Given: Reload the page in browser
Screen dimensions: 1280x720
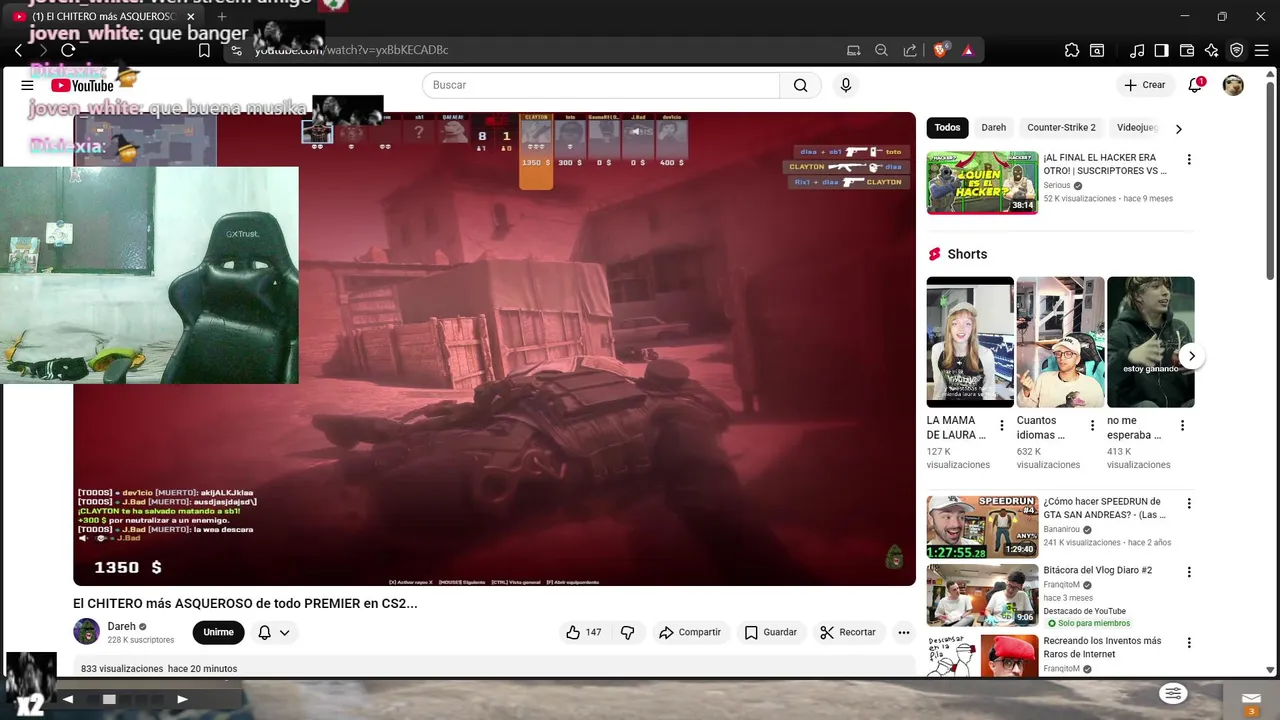Looking at the screenshot, I should (68, 50).
